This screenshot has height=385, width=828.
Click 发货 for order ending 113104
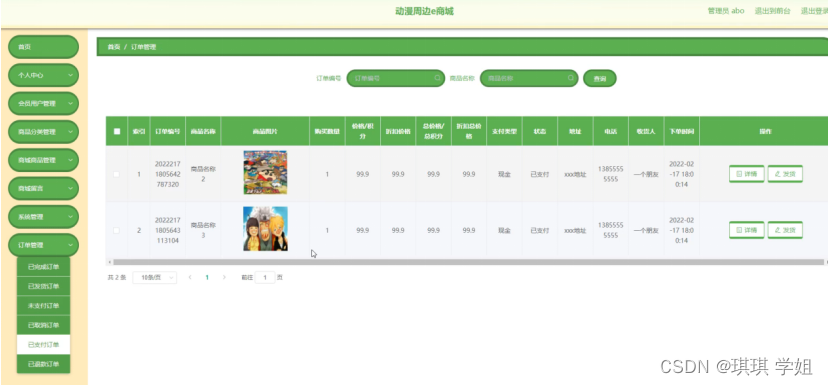point(785,230)
